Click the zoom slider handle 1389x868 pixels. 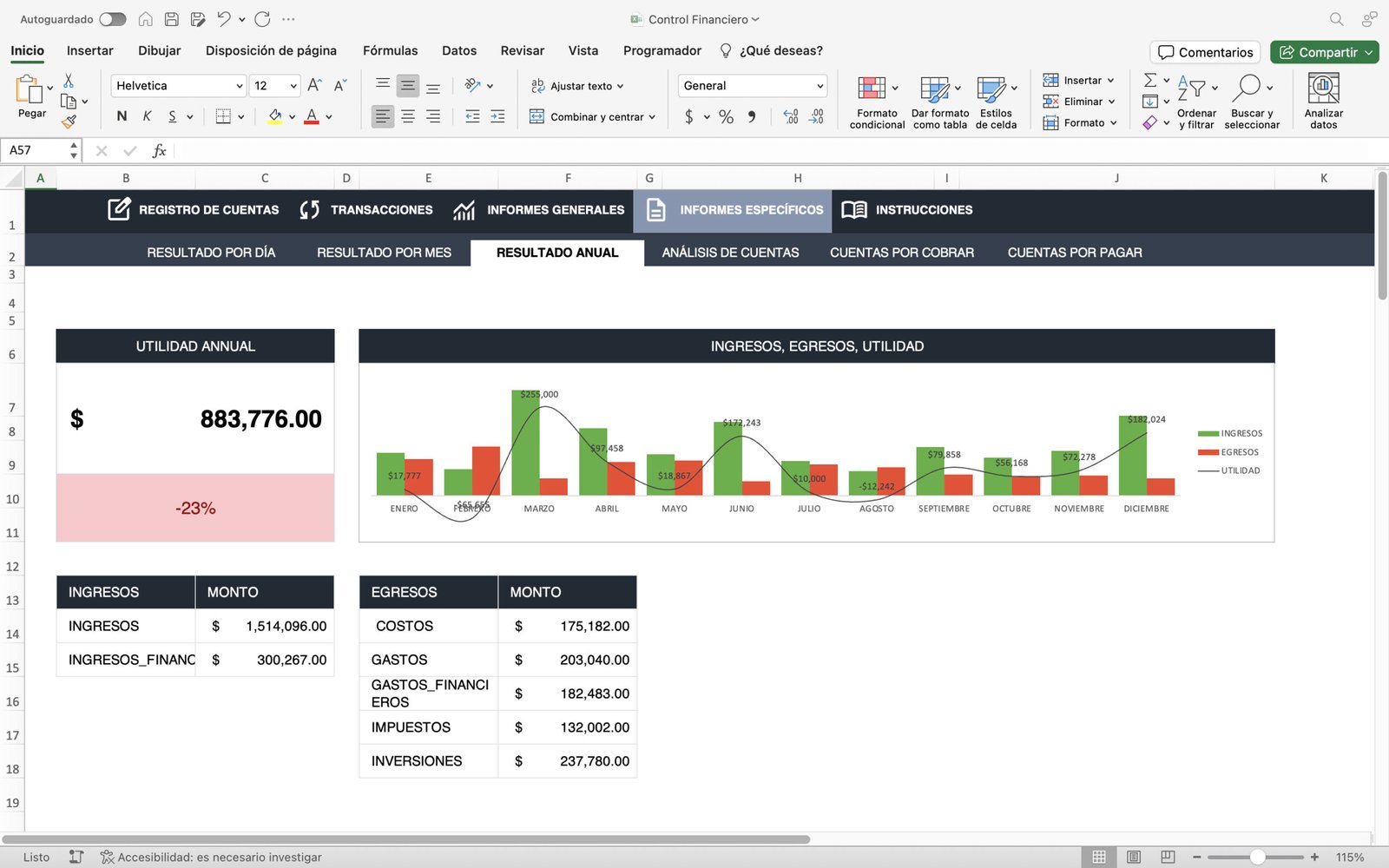1257,857
